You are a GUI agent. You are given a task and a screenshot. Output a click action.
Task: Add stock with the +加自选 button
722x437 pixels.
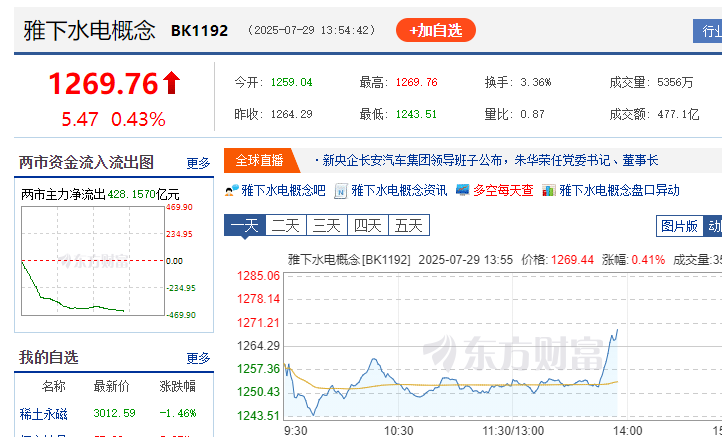pyautogui.click(x=436, y=30)
